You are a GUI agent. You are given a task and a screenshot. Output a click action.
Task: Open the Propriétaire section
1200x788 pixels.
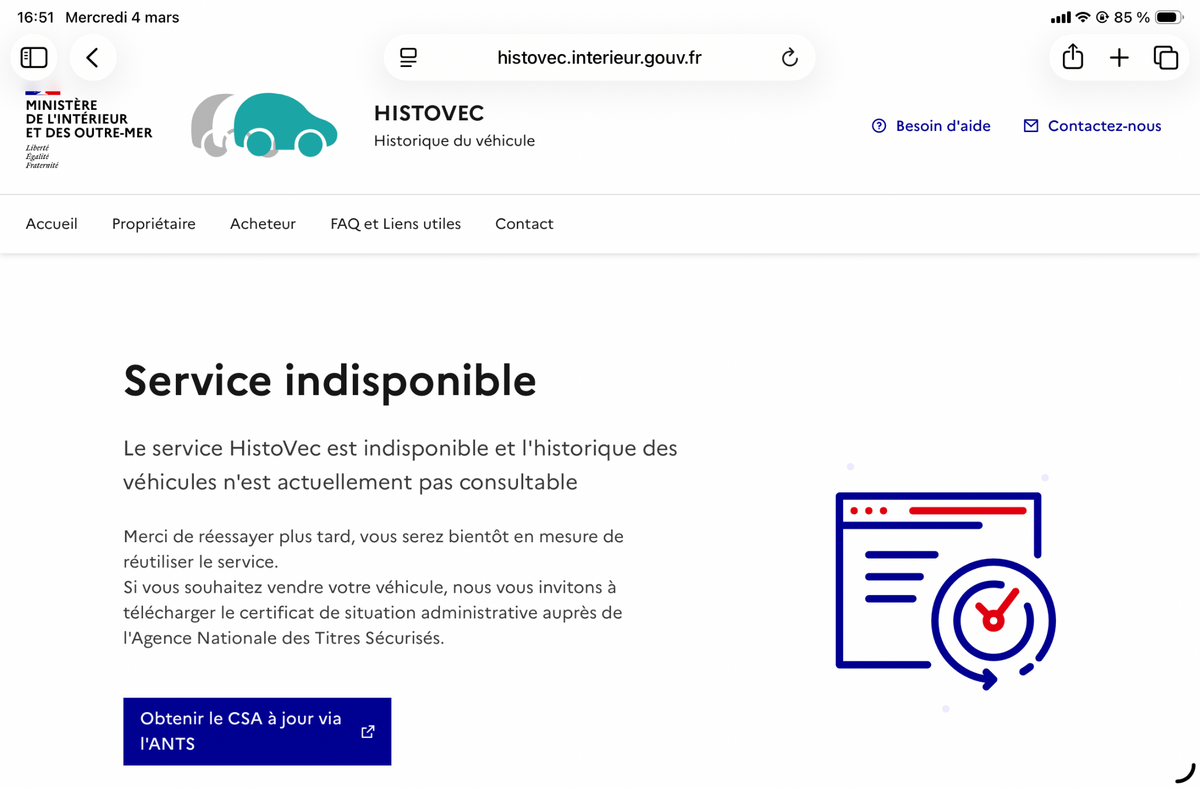click(154, 224)
